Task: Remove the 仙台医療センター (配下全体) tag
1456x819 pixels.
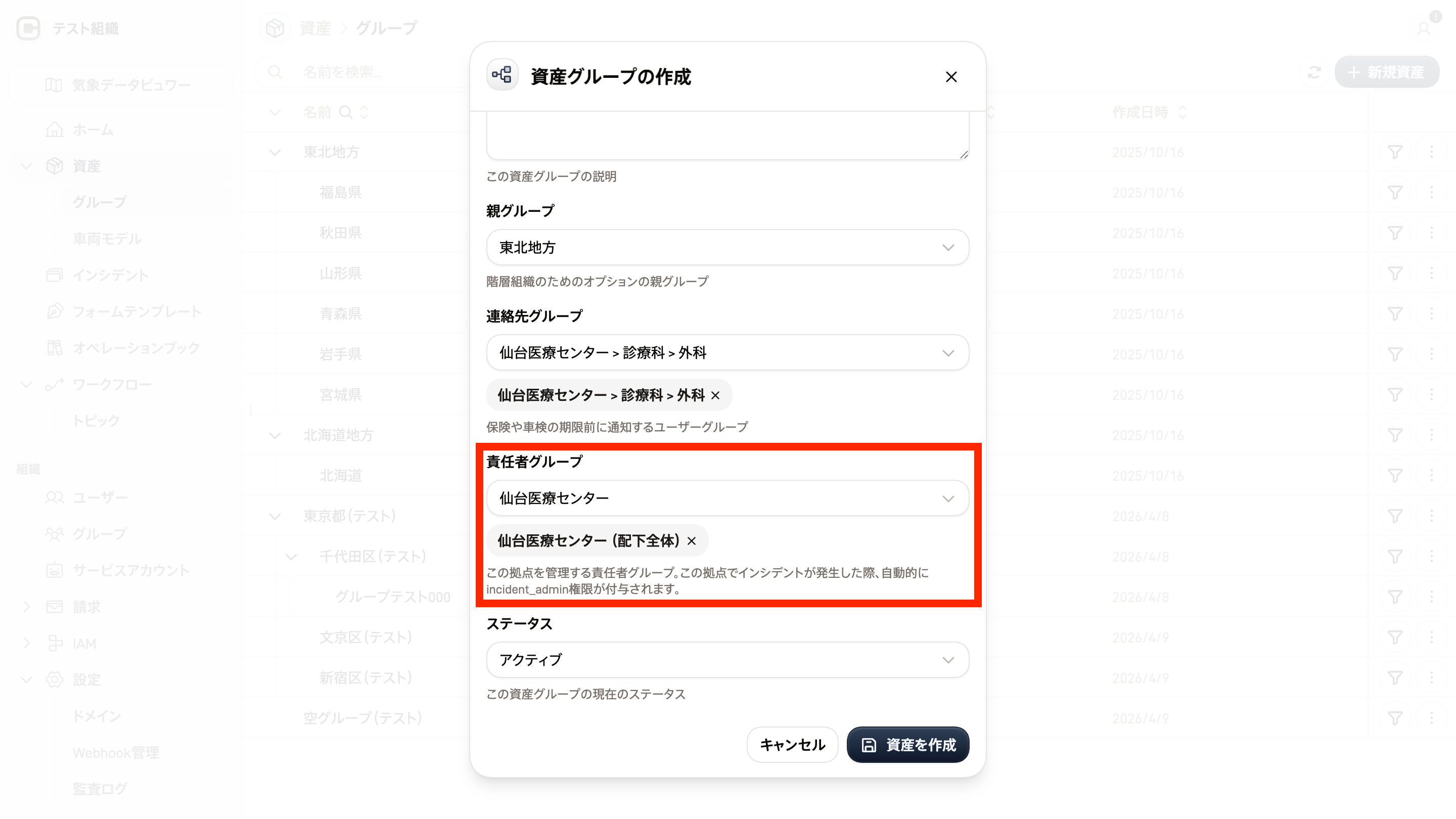Action: (x=692, y=541)
